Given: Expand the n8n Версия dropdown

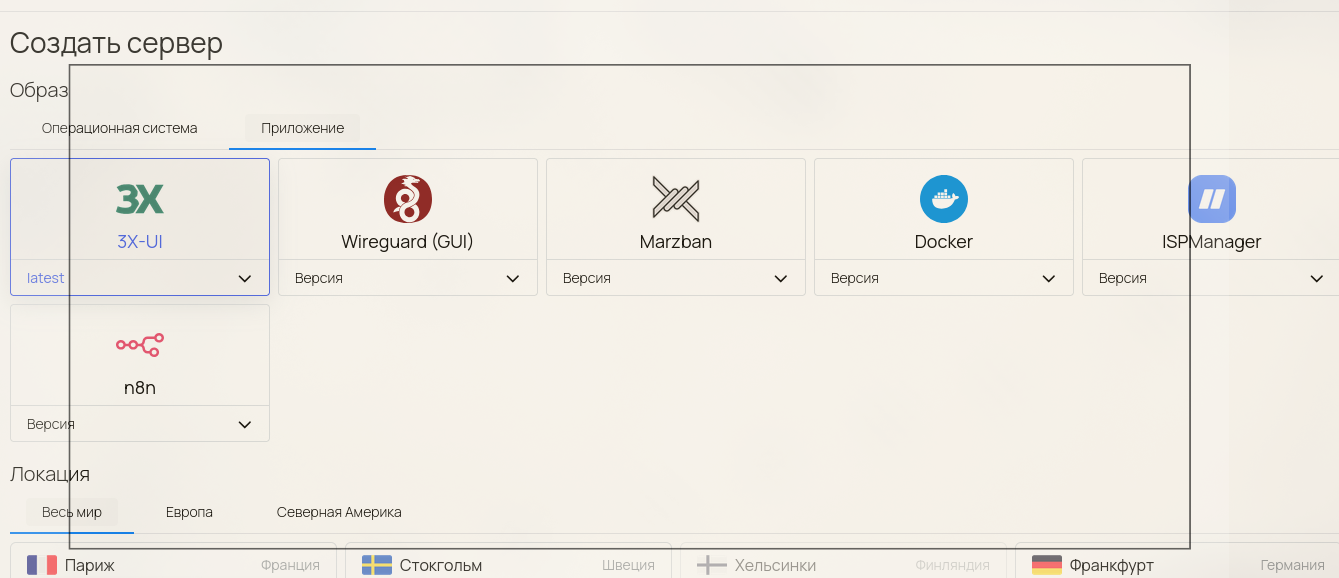Looking at the screenshot, I should (140, 424).
